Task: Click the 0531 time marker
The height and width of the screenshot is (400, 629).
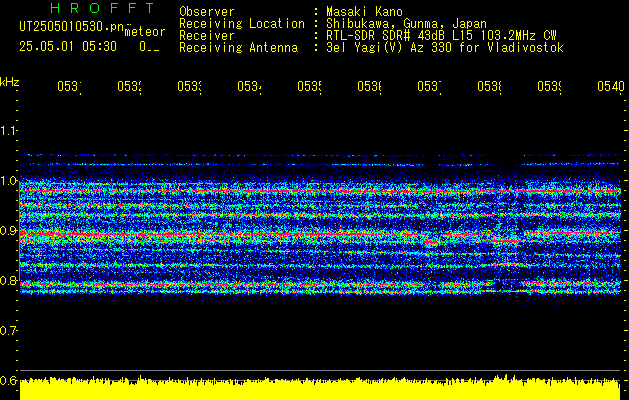Action: (x=69, y=86)
